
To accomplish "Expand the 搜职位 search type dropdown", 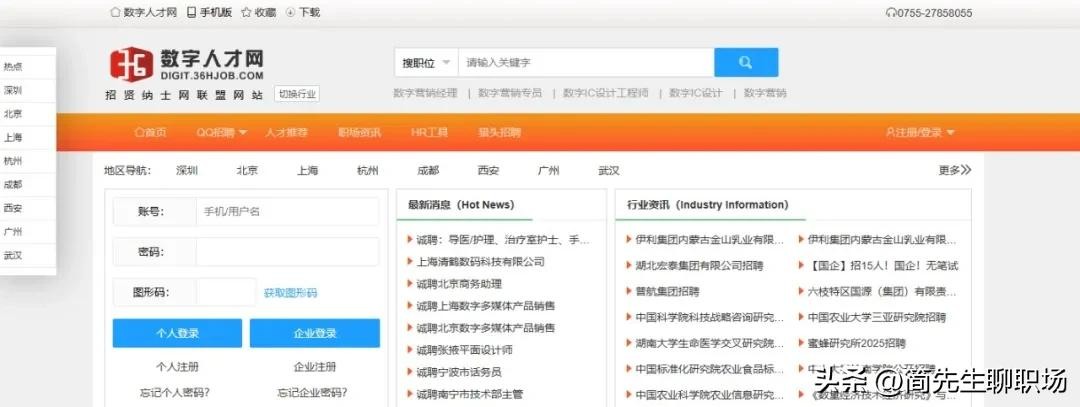I will coord(427,63).
